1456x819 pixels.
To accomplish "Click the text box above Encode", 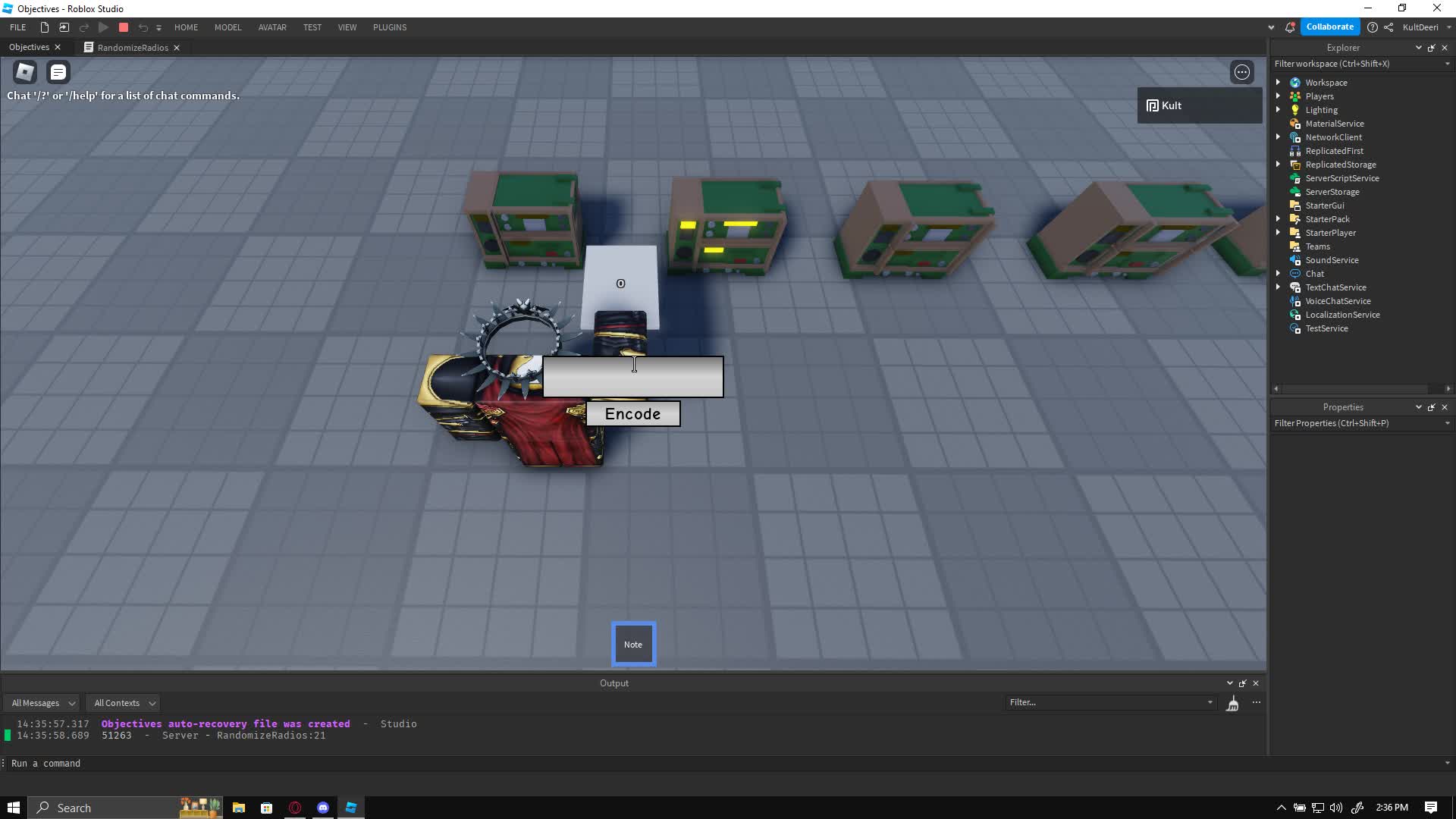I will (x=633, y=377).
